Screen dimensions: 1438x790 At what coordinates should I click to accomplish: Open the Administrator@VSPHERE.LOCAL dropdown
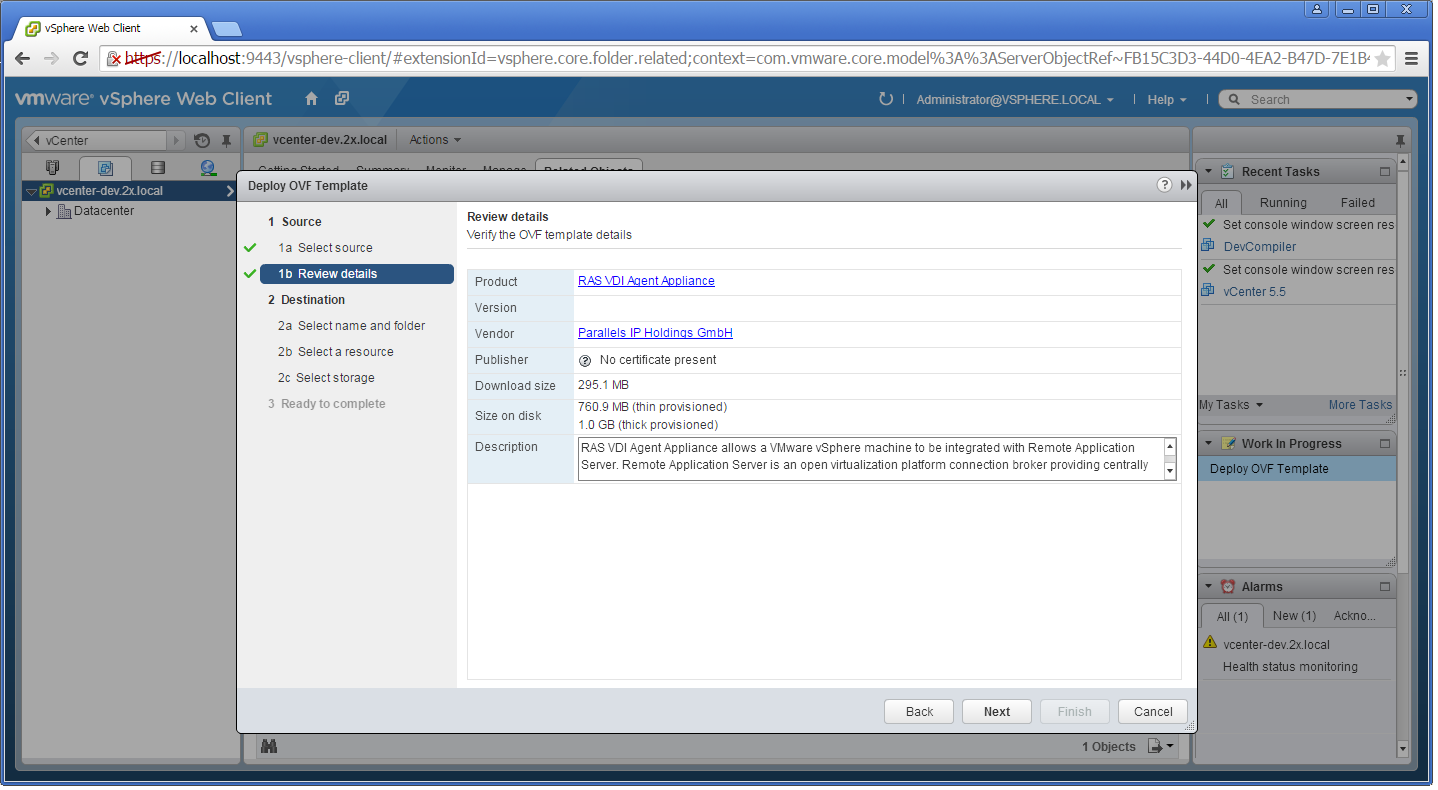coord(1015,100)
